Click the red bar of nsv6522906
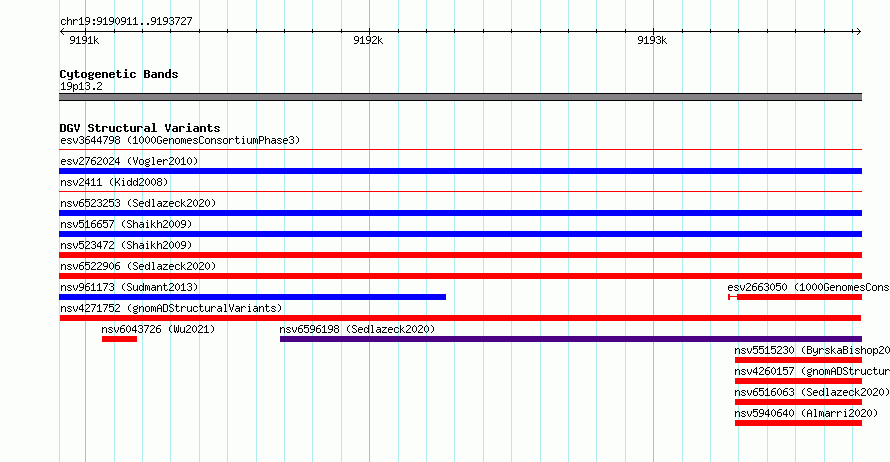The height and width of the screenshot is (462, 890). point(460,276)
